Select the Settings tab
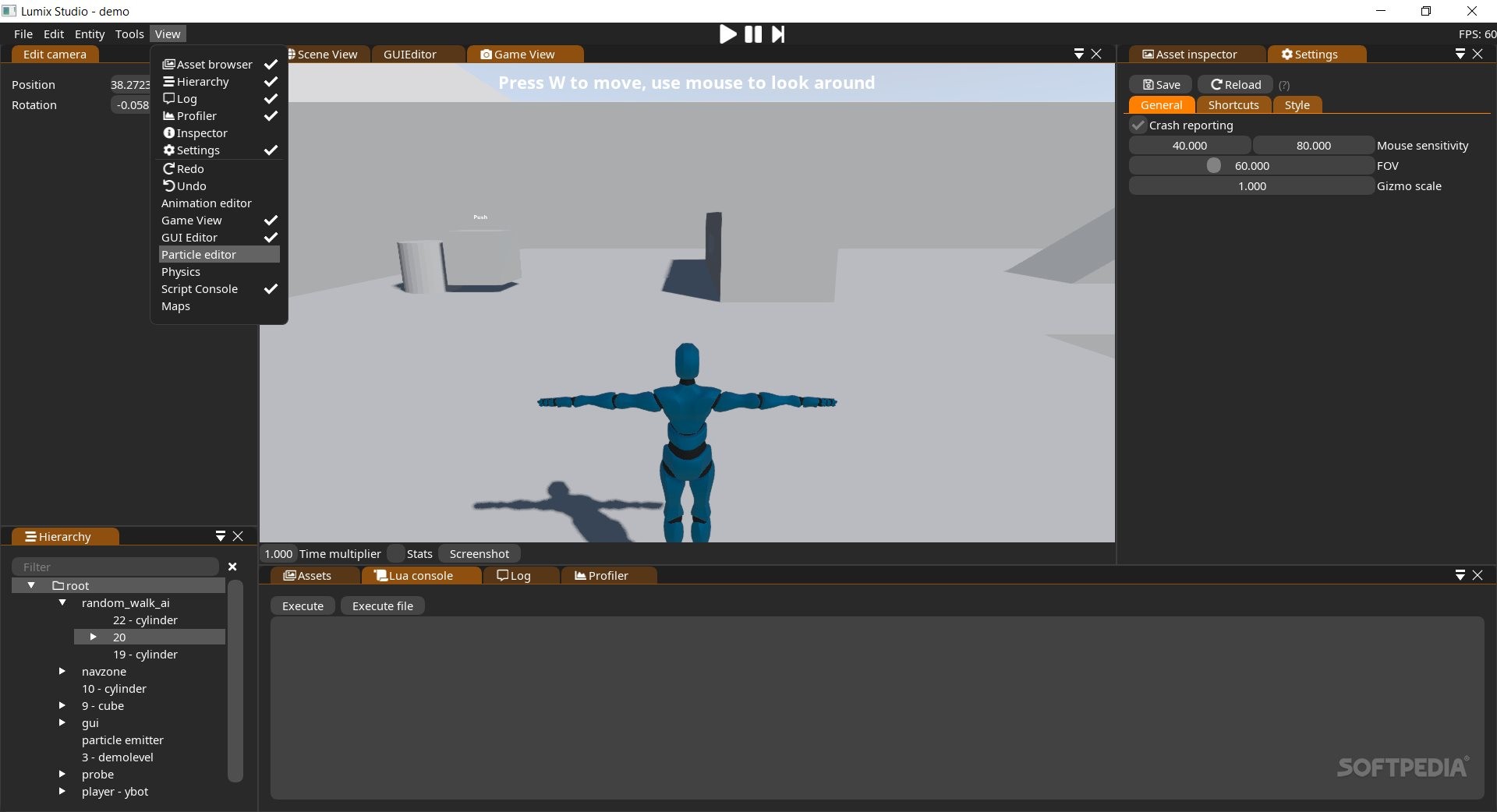This screenshot has width=1497, height=812. click(x=1316, y=55)
